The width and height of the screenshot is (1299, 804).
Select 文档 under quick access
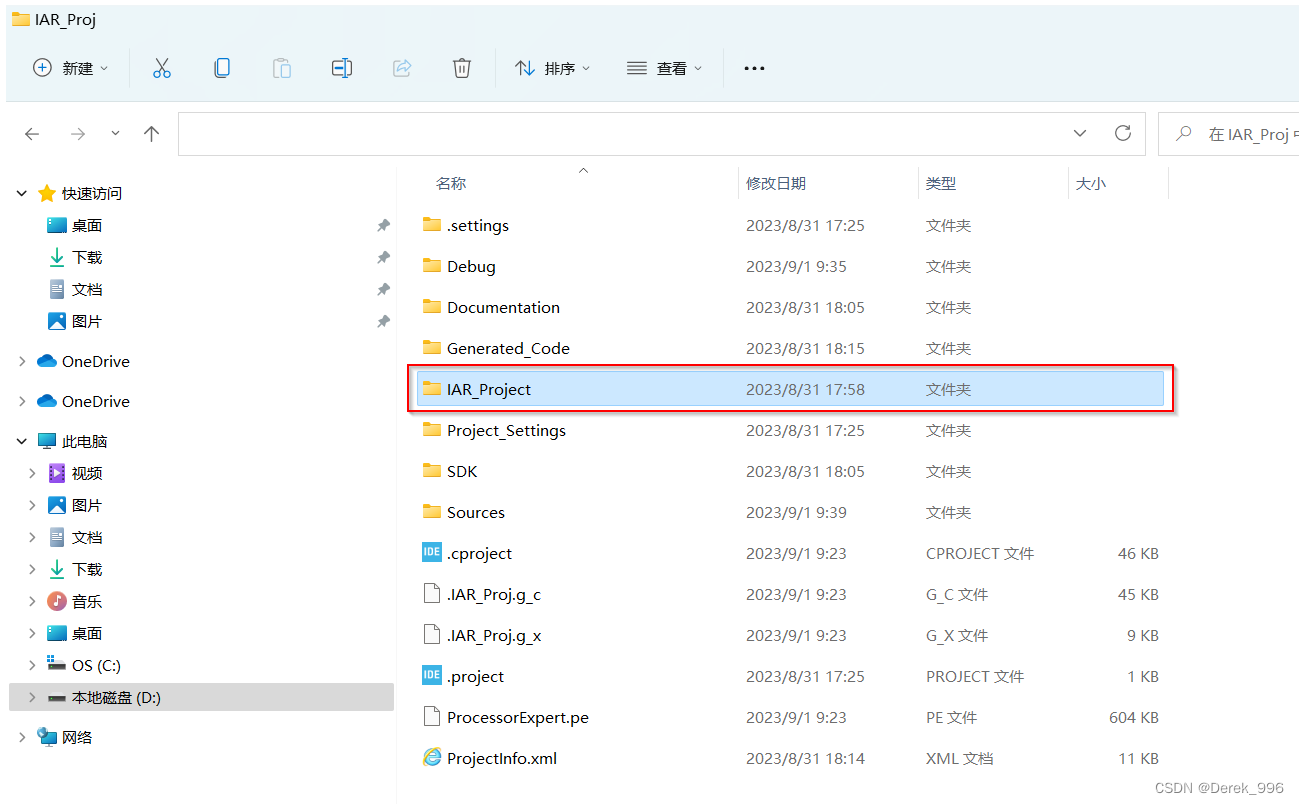(87, 289)
